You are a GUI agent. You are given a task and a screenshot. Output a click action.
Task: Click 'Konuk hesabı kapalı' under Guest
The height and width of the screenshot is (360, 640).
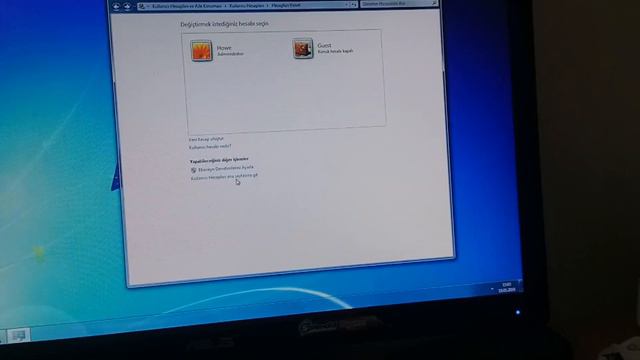pyautogui.click(x=336, y=51)
